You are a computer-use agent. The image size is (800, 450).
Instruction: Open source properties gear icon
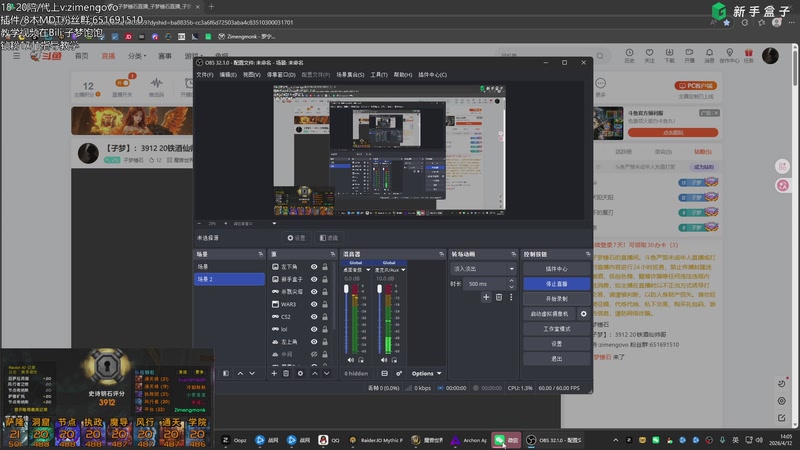point(299,374)
